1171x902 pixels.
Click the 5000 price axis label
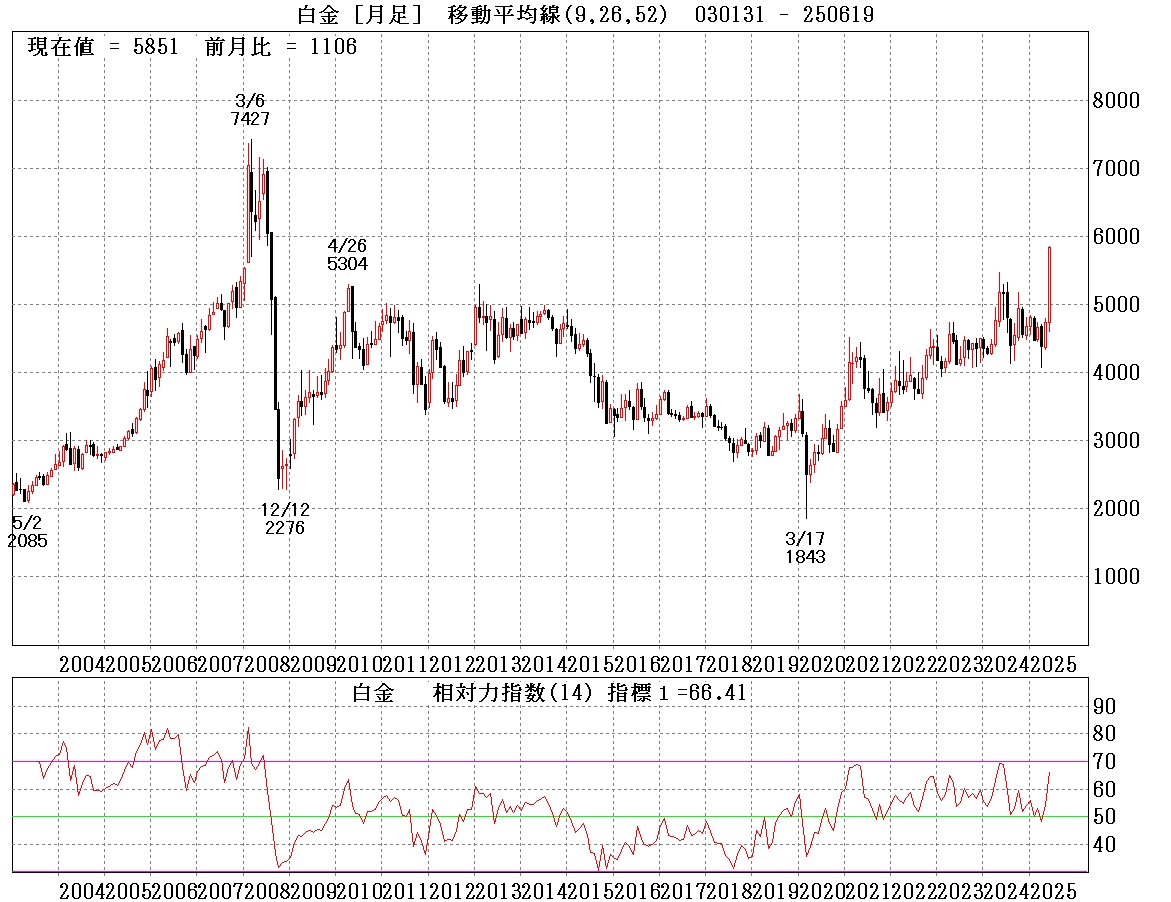coord(1115,304)
